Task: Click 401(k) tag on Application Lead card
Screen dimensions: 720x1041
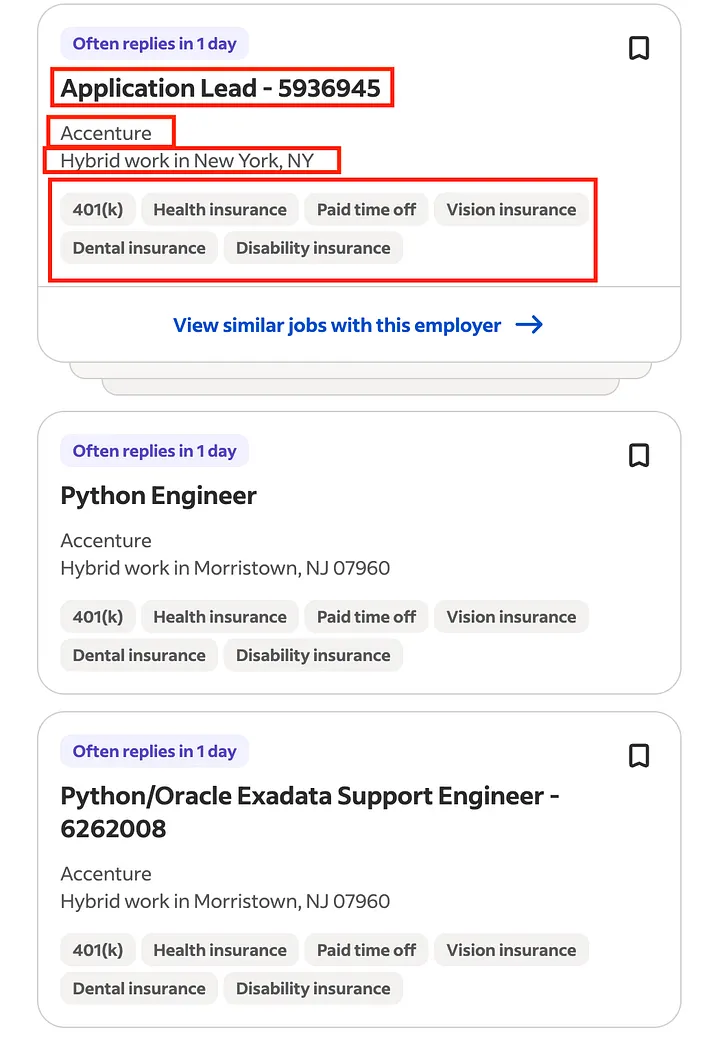Action: [98, 210]
